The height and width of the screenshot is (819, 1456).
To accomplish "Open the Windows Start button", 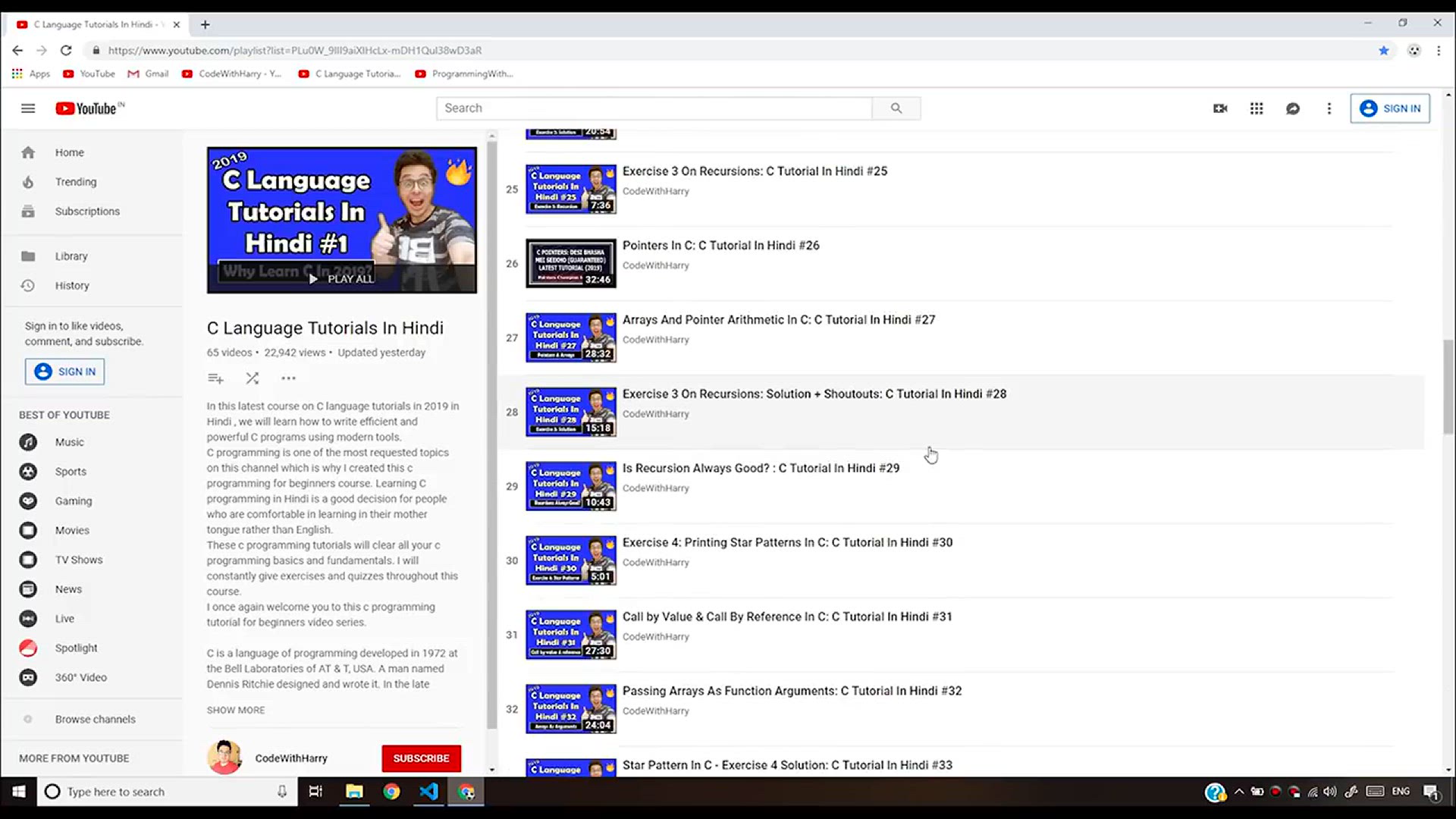I will (18, 792).
